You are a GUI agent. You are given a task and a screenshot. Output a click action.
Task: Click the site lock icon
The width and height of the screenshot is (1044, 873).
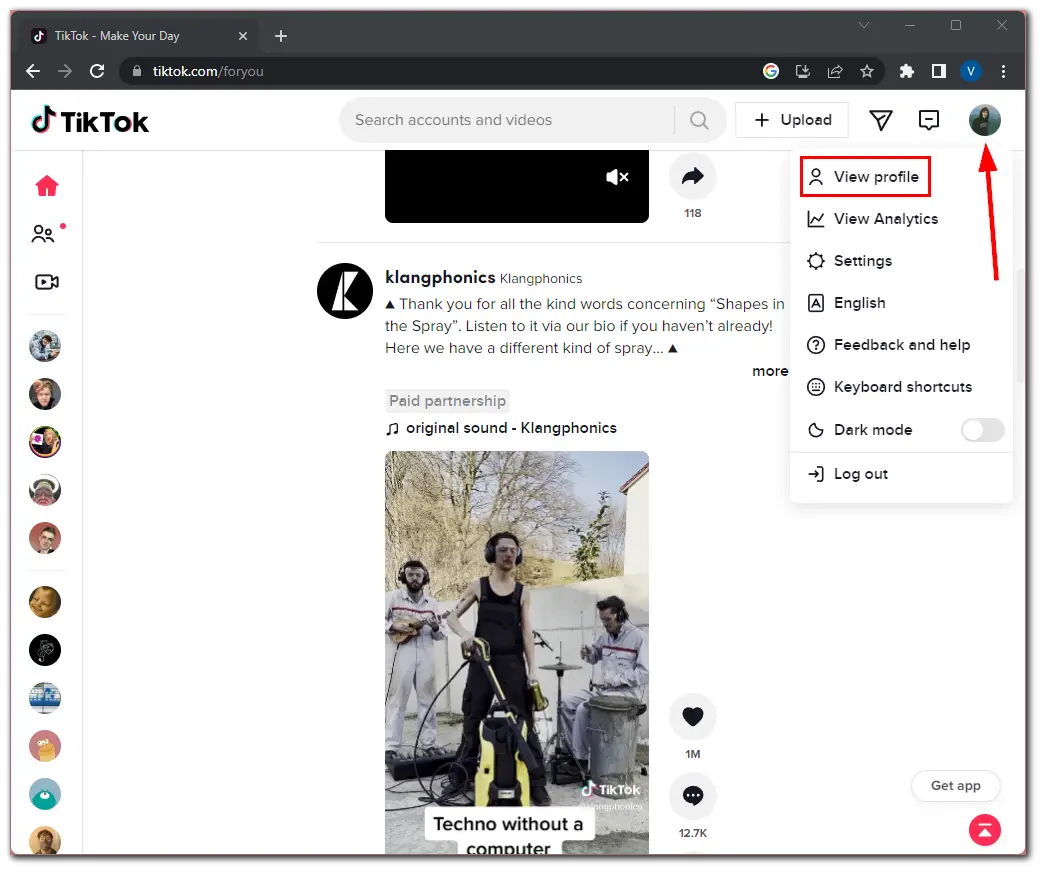137,71
